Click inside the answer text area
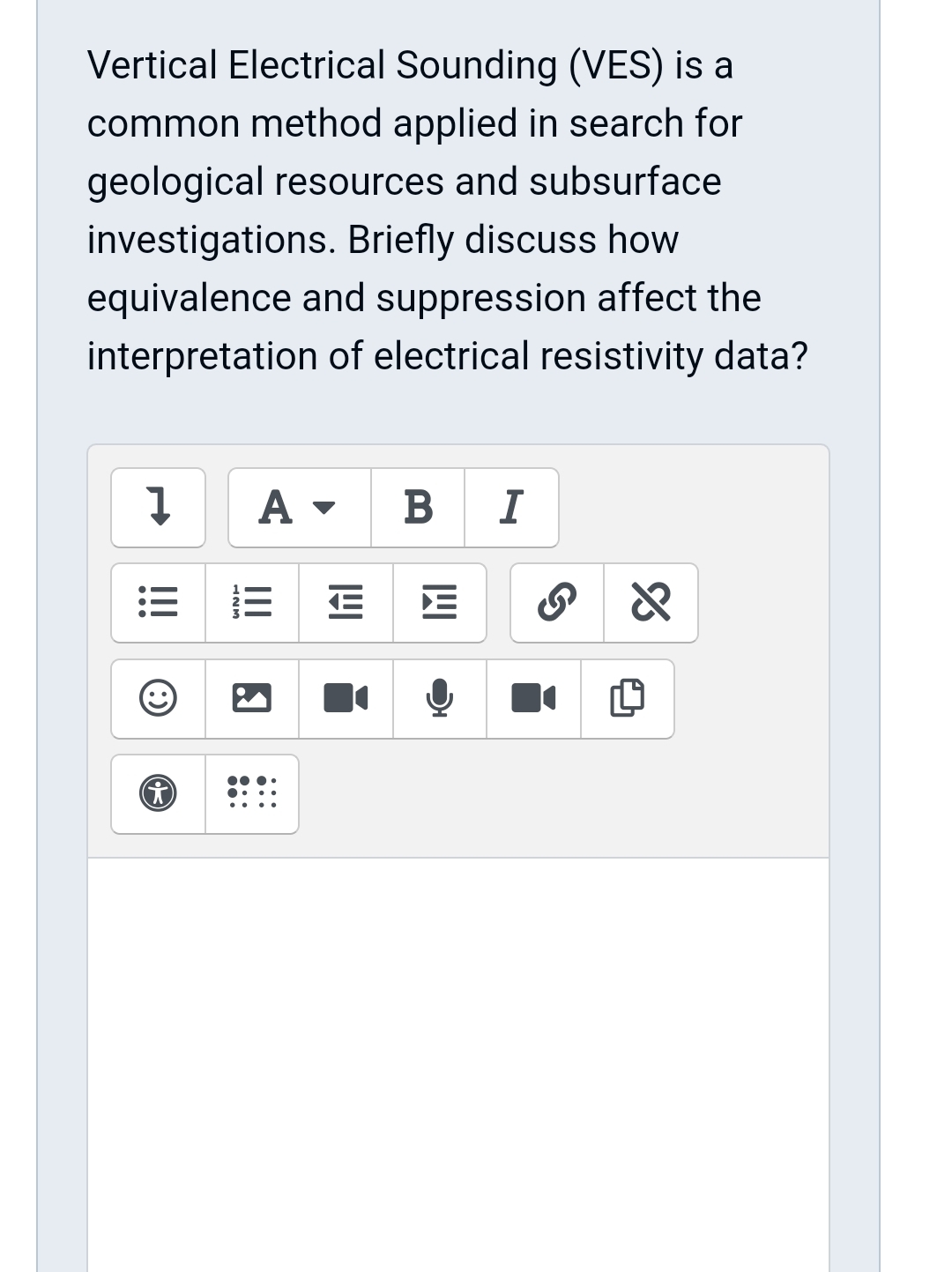The image size is (952, 1272). click(458, 1065)
